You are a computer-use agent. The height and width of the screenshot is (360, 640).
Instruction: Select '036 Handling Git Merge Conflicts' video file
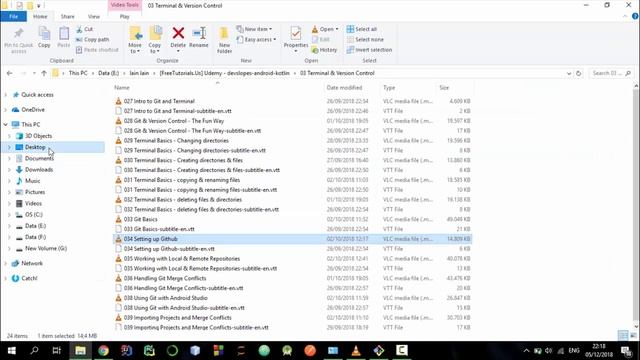click(164, 278)
